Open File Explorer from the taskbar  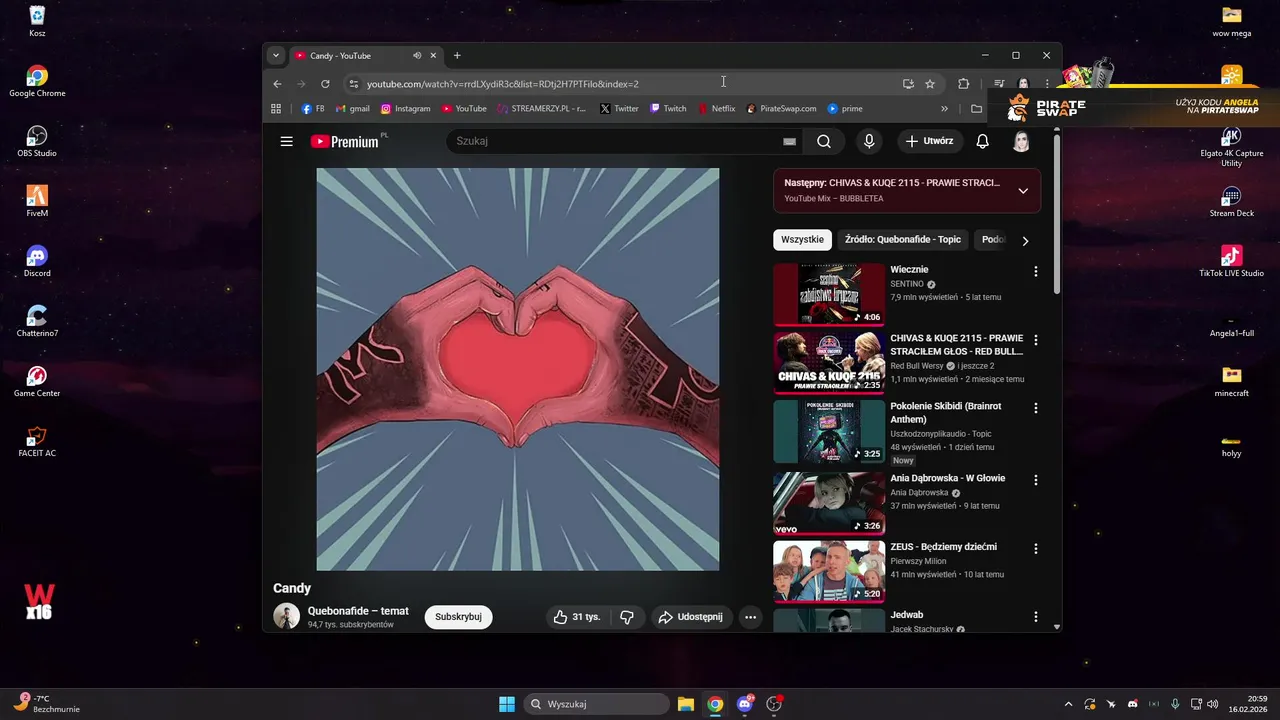pos(686,704)
